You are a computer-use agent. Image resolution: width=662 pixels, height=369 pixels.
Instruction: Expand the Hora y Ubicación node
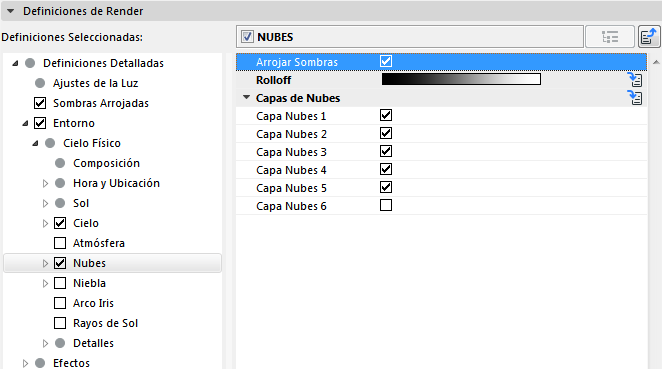(x=45, y=183)
